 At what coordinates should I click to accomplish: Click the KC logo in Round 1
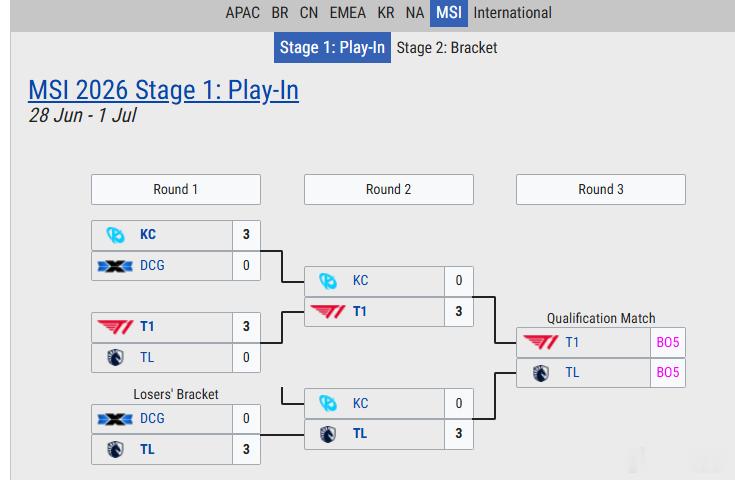[x=115, y=234]
